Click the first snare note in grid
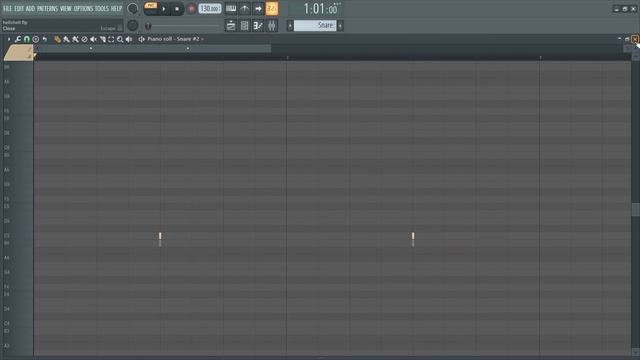The height and width of the screenshot is (360, 640). (160, 236)
